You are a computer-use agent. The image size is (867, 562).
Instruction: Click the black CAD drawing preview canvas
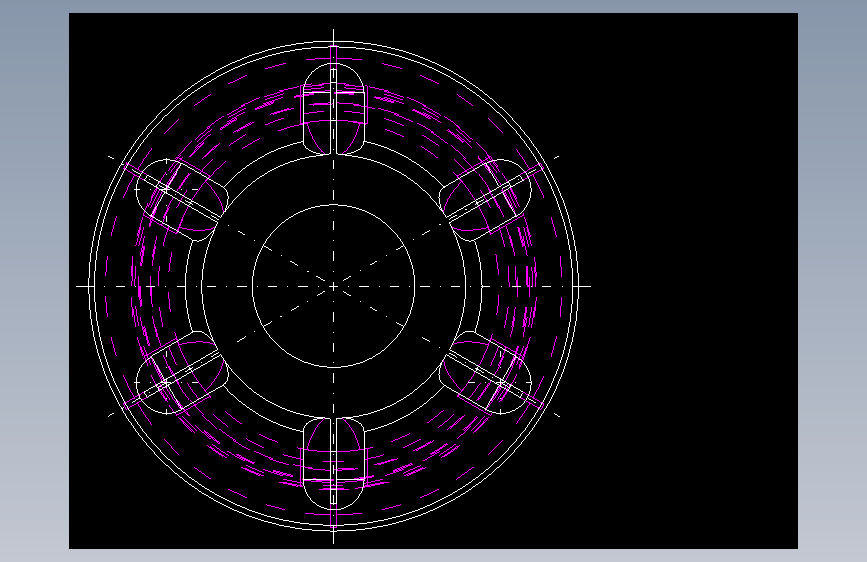(x=433, y=281)
